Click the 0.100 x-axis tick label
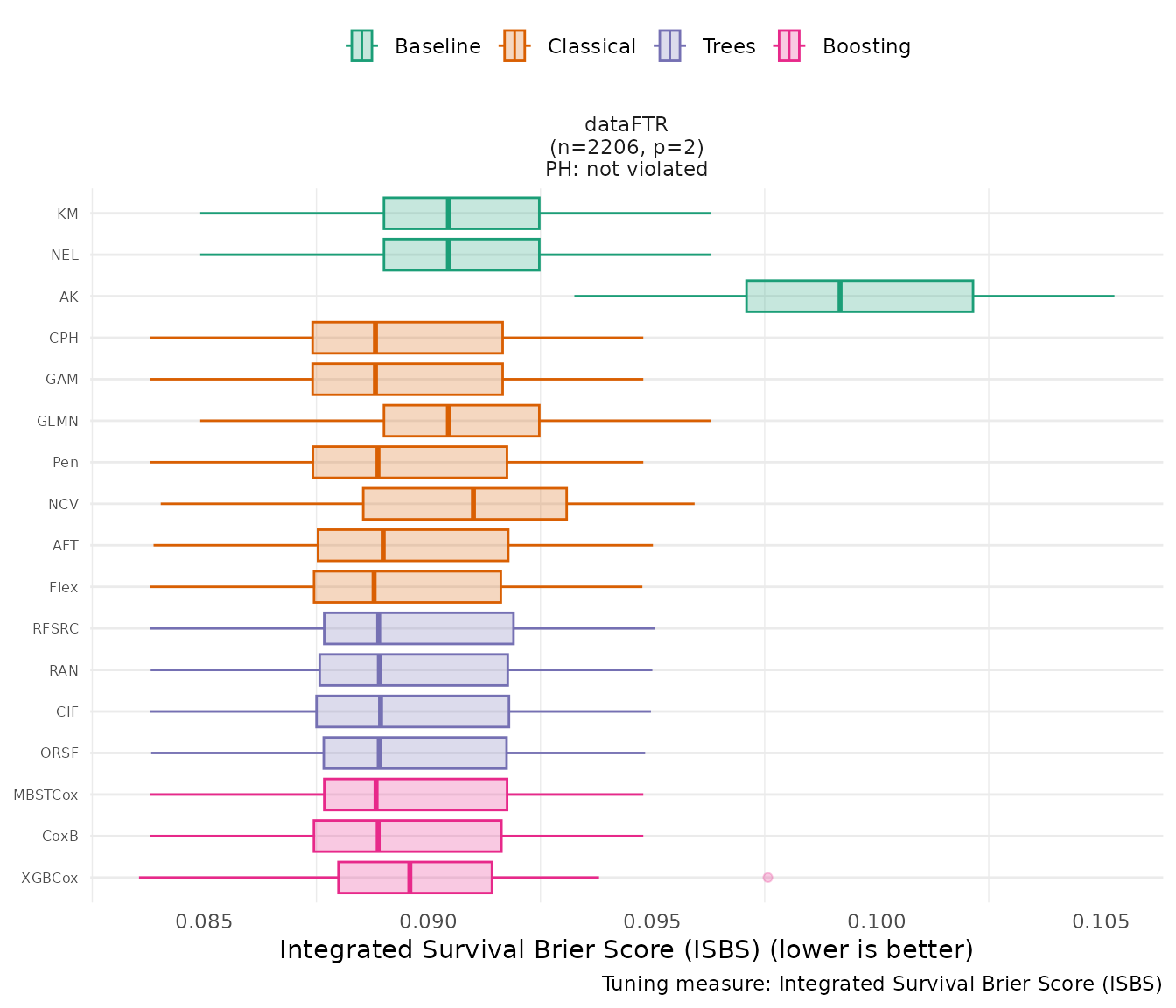The width and height of the screenshot is (1176, 1008). click(x=877, y=921)
